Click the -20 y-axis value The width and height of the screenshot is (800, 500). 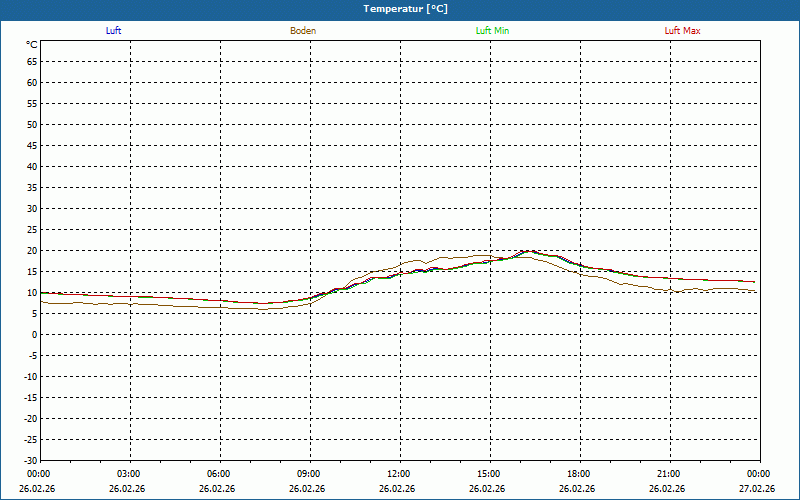(31, 419)
